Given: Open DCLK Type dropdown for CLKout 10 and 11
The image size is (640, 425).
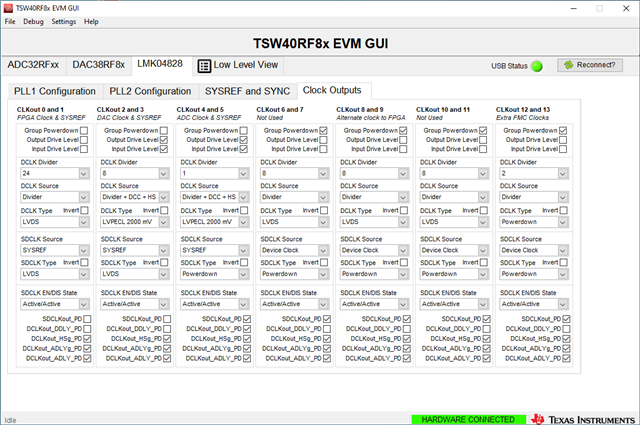Looking at the screenshot, I should point(454,222).
